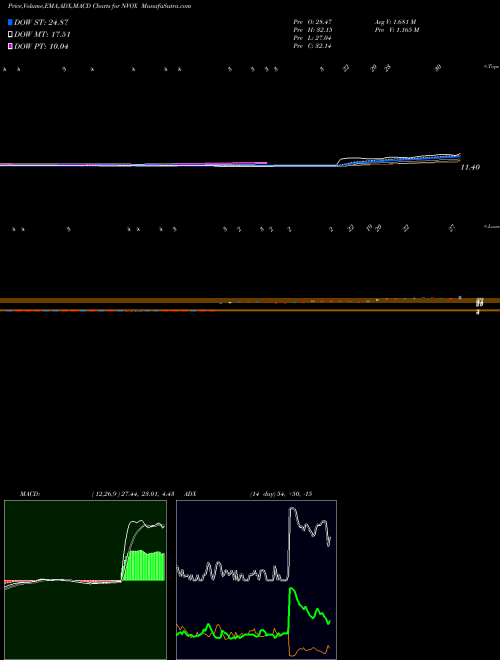Screen dimensions: 500x660
Task: Select the 'DOW PT: 10.04' legend text
Action: point(41,46)
